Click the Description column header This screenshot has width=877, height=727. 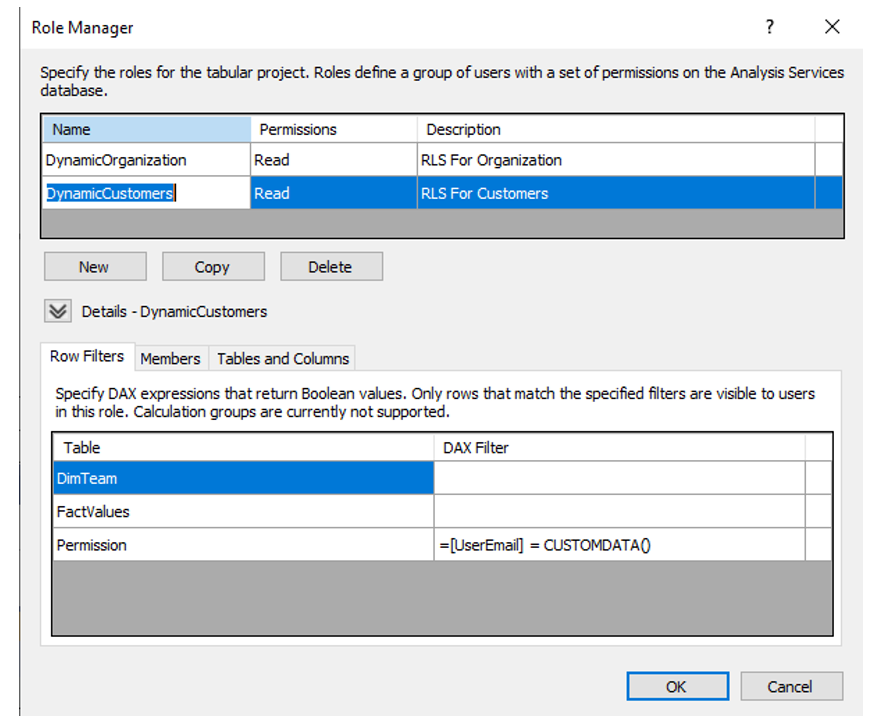coord(616,129)
